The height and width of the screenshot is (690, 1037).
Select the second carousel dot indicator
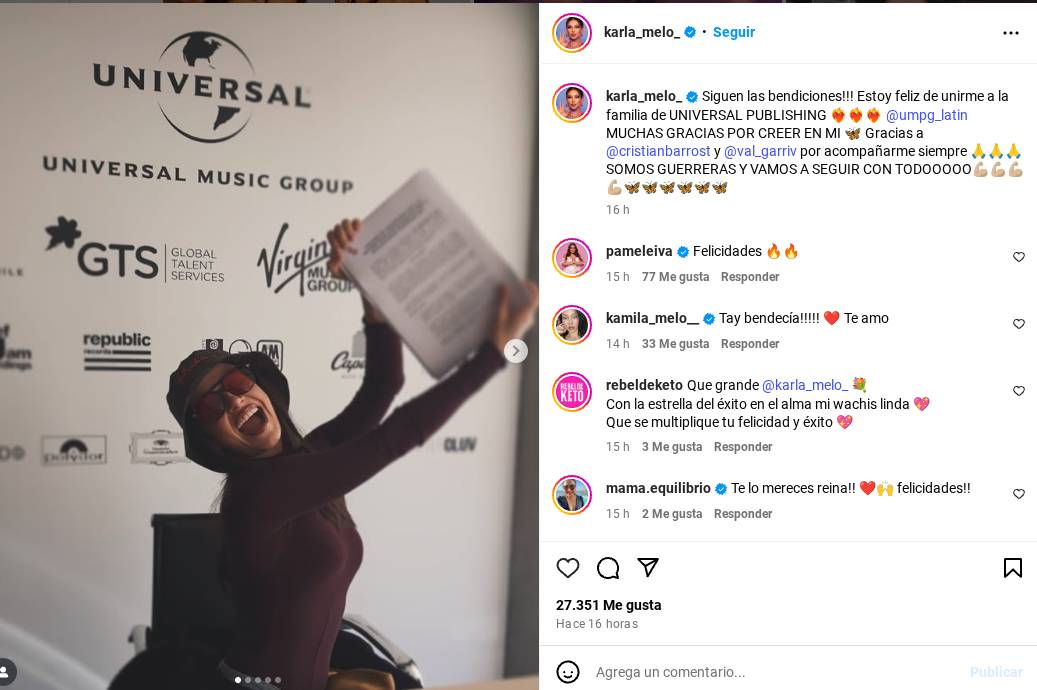[248, 680]
